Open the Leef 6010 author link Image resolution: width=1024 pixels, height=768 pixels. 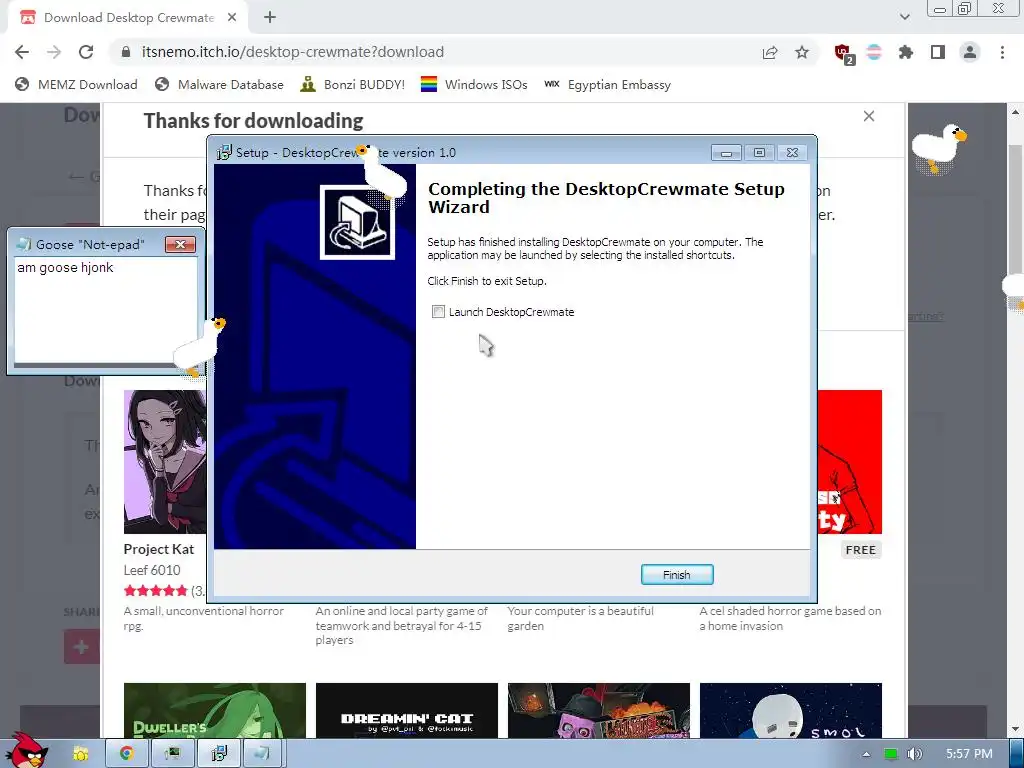tap(152, 570)
